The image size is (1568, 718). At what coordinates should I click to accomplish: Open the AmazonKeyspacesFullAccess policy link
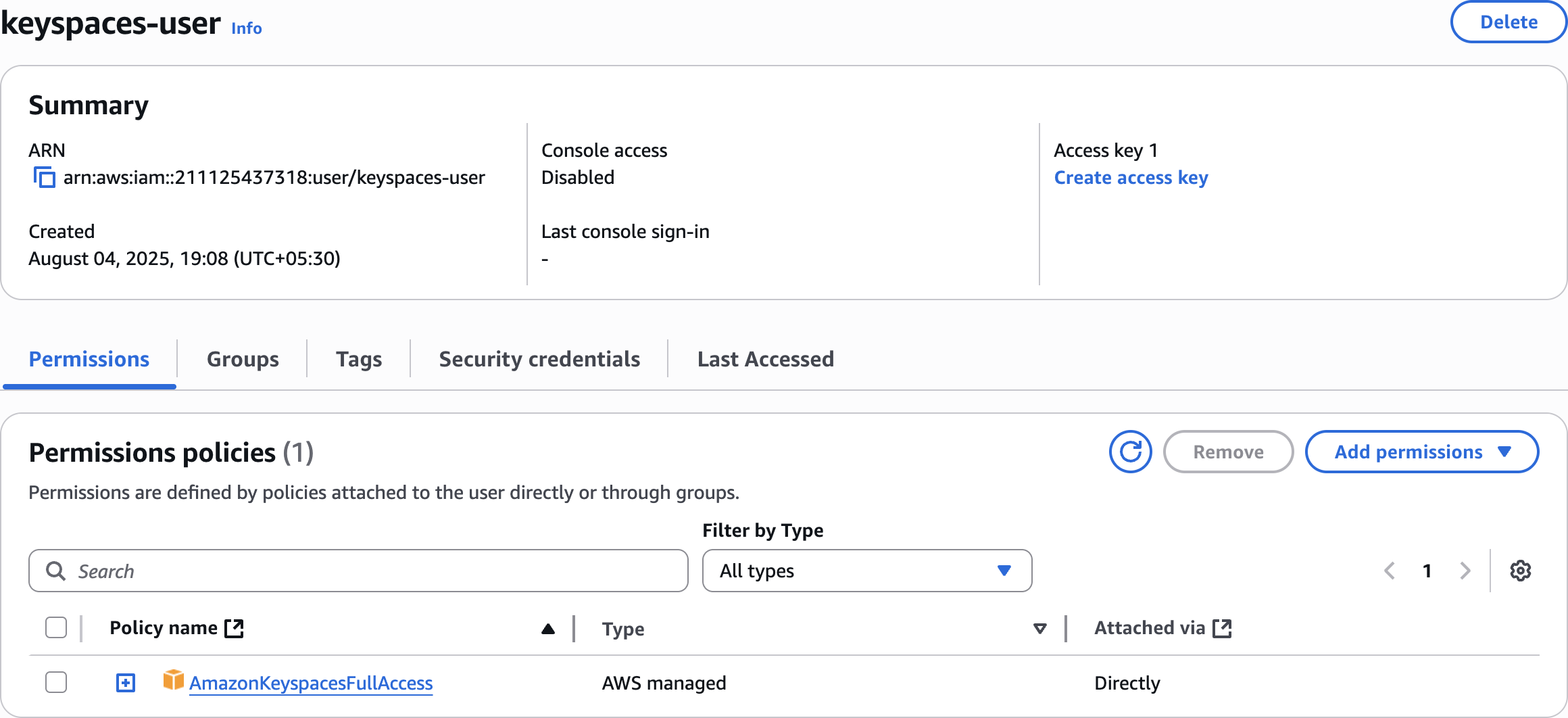311,683
